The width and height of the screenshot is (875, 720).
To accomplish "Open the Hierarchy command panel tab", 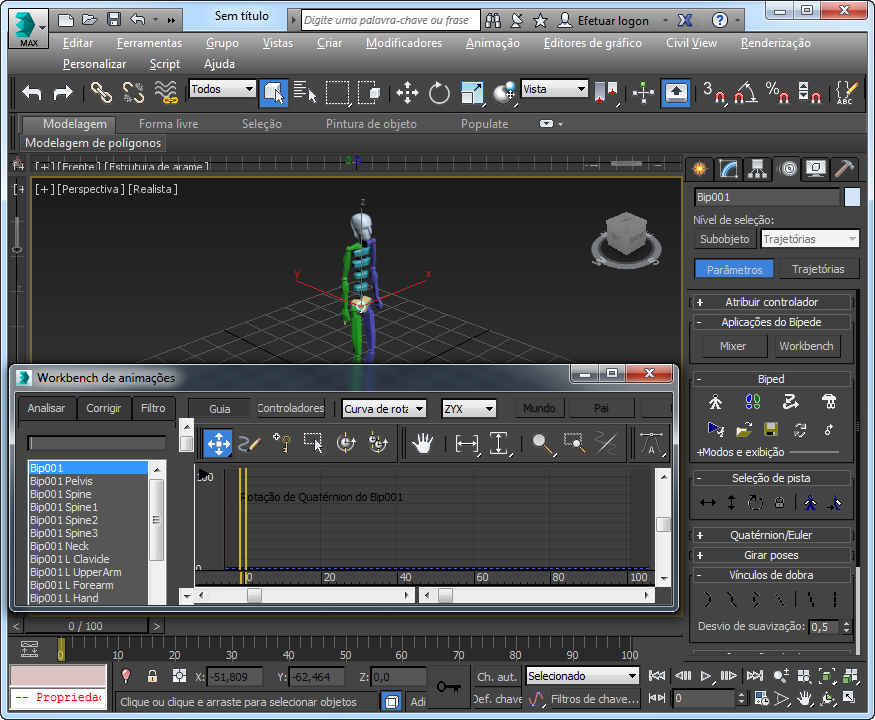I will pos(757,169).
